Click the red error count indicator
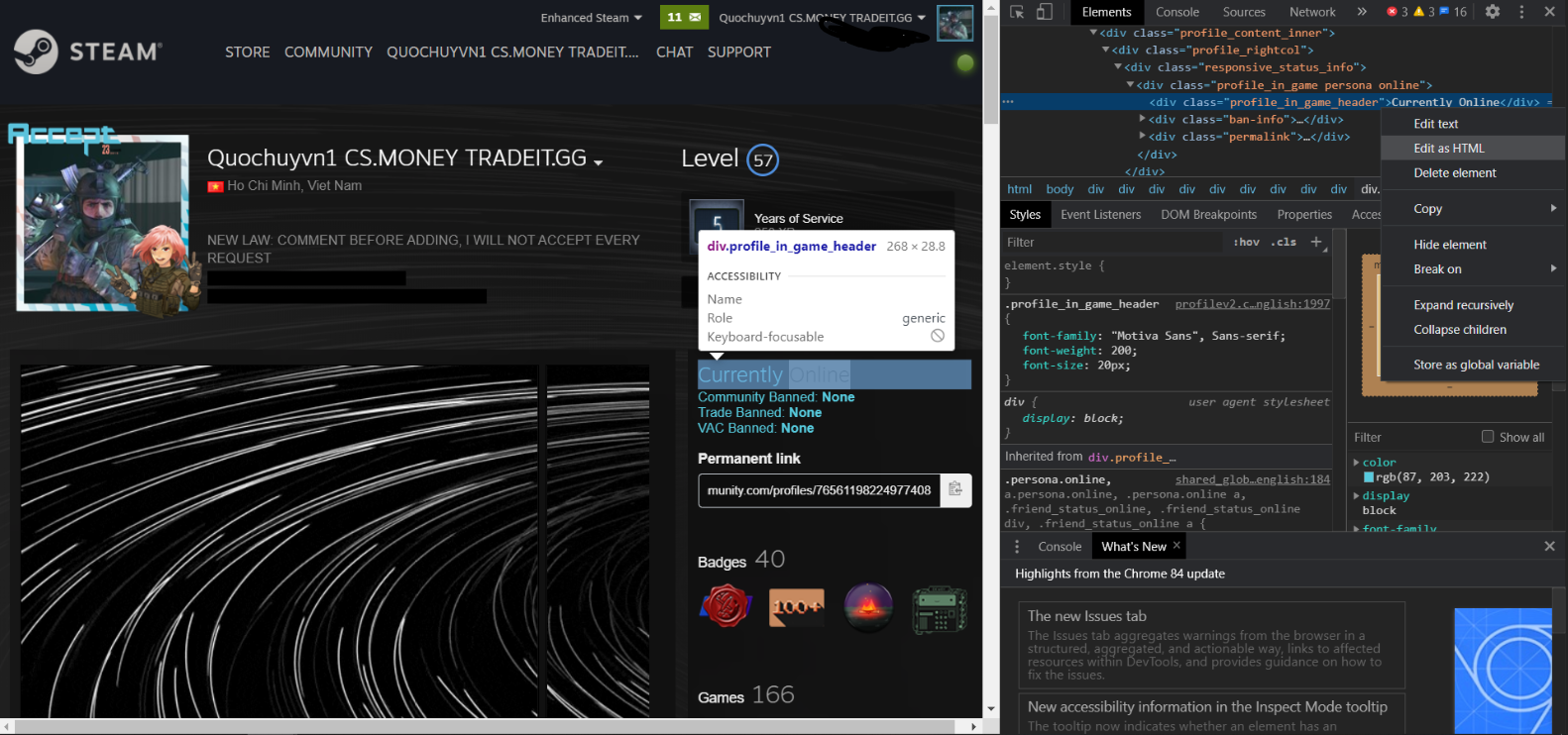The image size is (1568, 735). click(1398, 12)
